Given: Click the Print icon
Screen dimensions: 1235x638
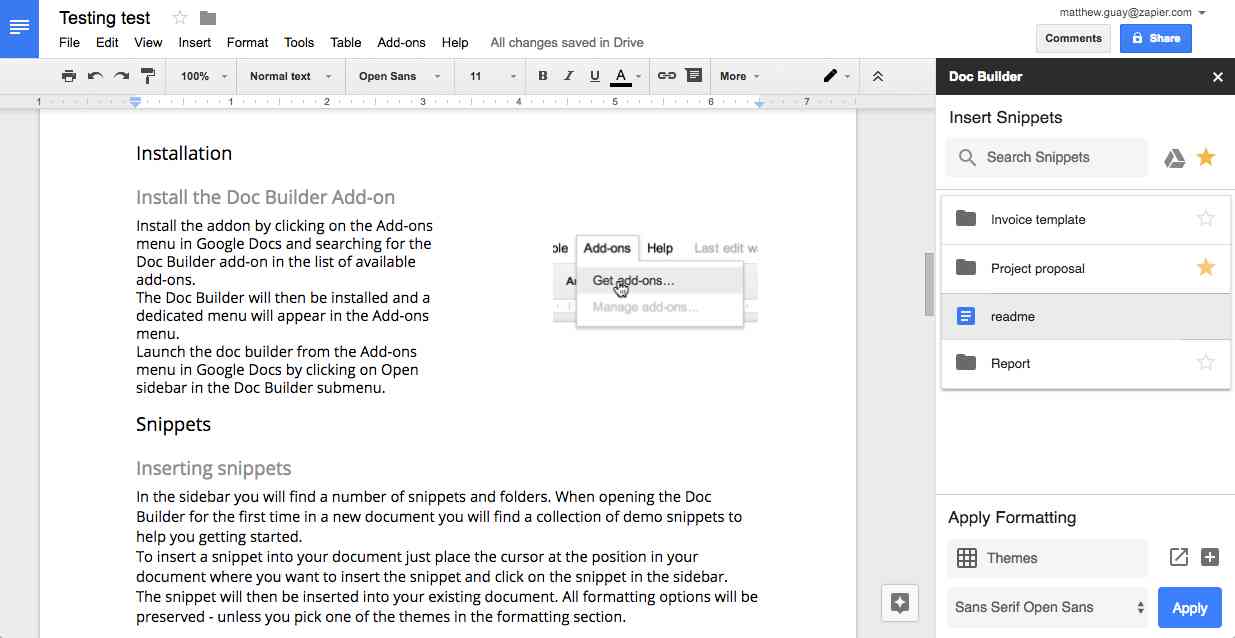Looking at the screenshot, I should pos(68,76).
